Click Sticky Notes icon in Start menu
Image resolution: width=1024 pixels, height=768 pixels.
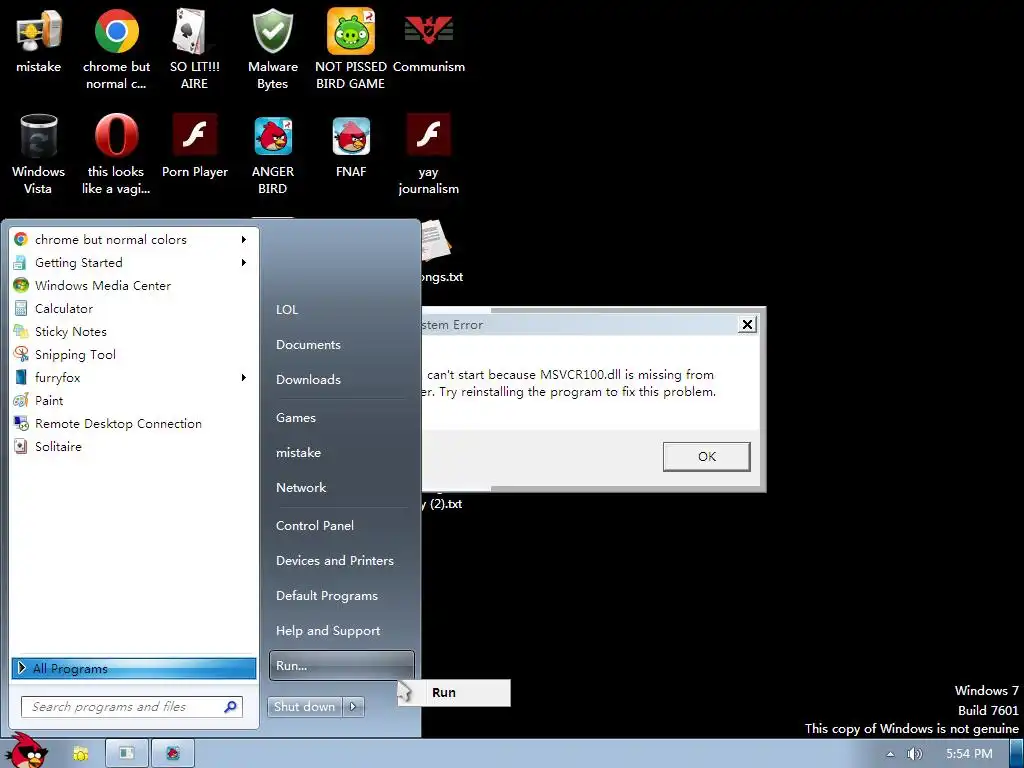(x=21, y=331)
